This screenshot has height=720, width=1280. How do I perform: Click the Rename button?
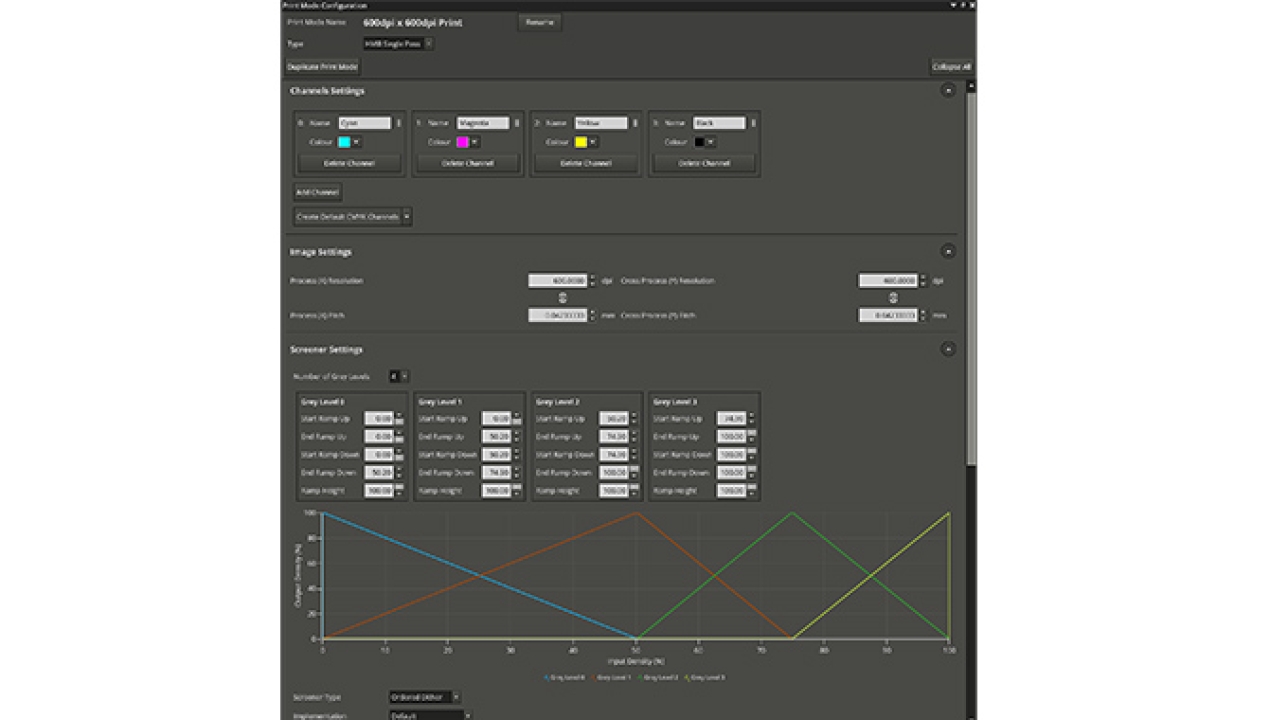(539, 22)
